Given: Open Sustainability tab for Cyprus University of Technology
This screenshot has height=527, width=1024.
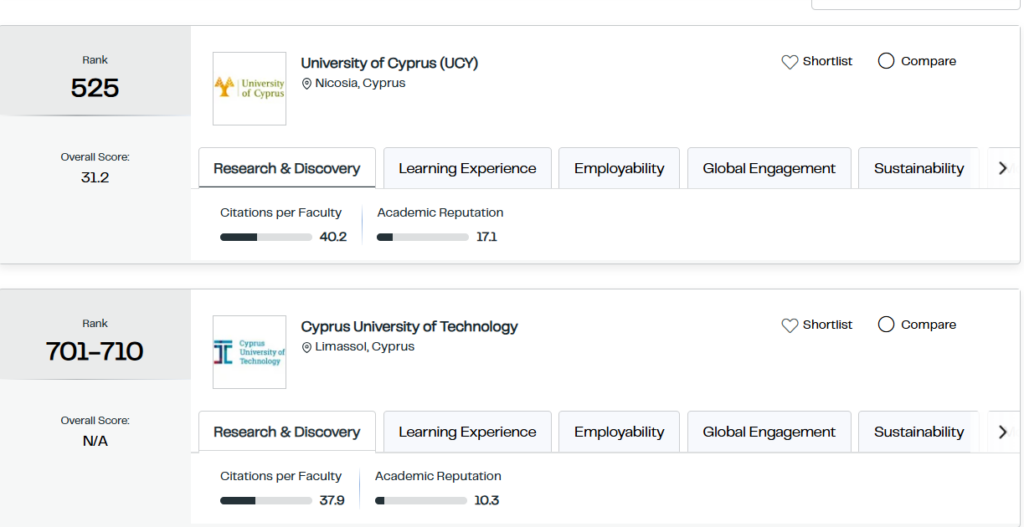Looking at the screenshot, I should point(918,432).
